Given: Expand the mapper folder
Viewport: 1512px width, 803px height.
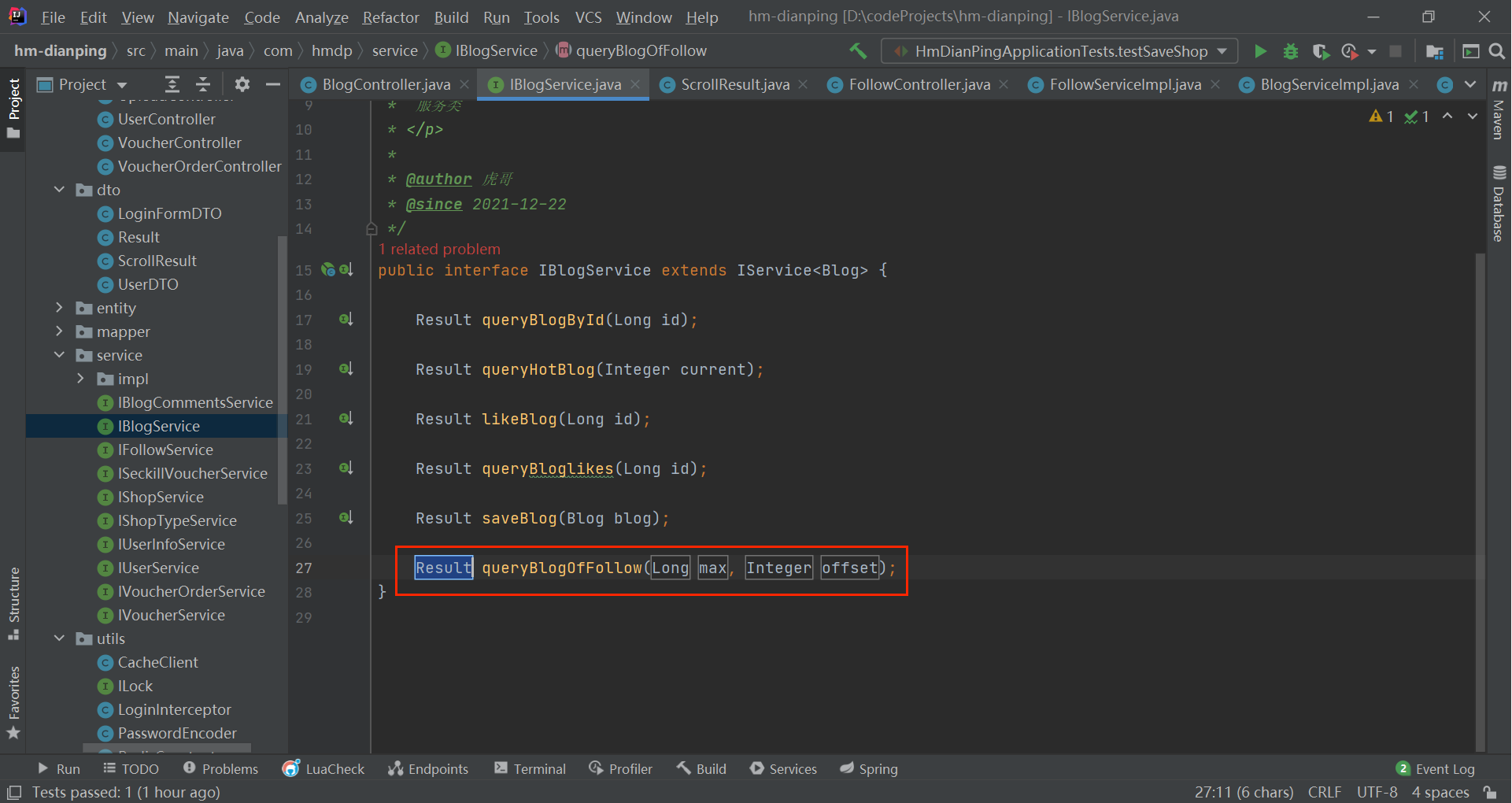Looking at the screenshot, I should coord(59,331).
